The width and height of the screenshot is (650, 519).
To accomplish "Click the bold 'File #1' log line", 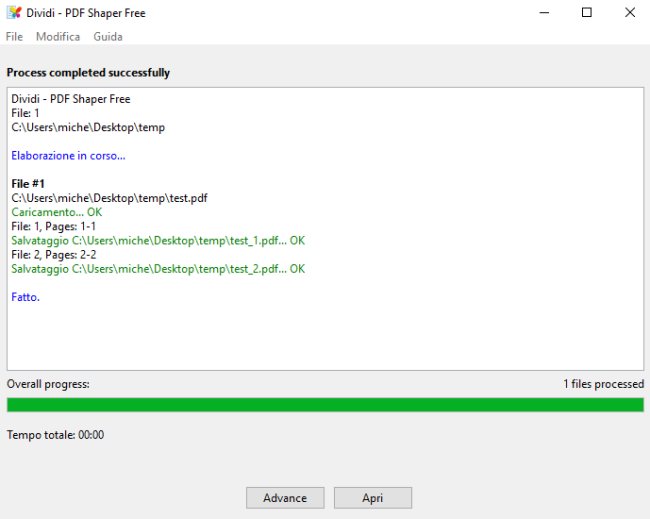I will point(28,184).
